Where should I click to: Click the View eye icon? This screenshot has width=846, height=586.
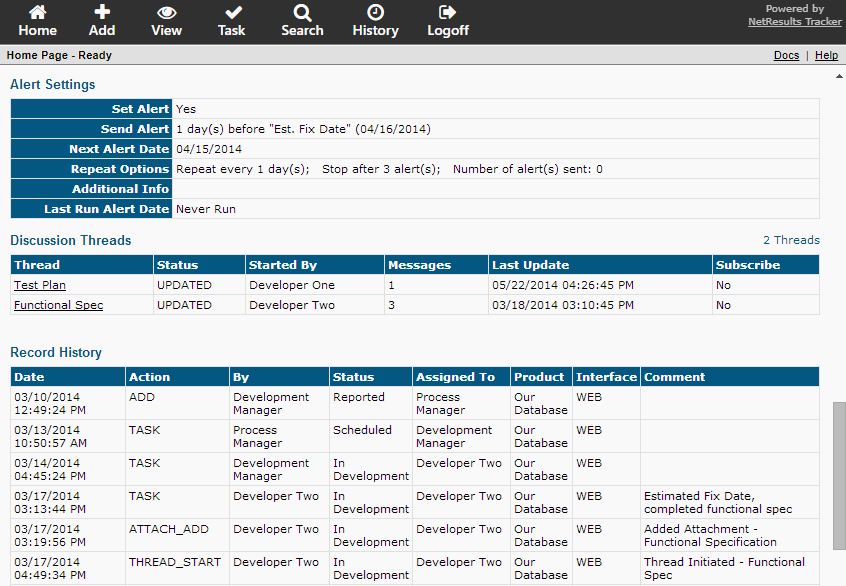coord(167,12)
